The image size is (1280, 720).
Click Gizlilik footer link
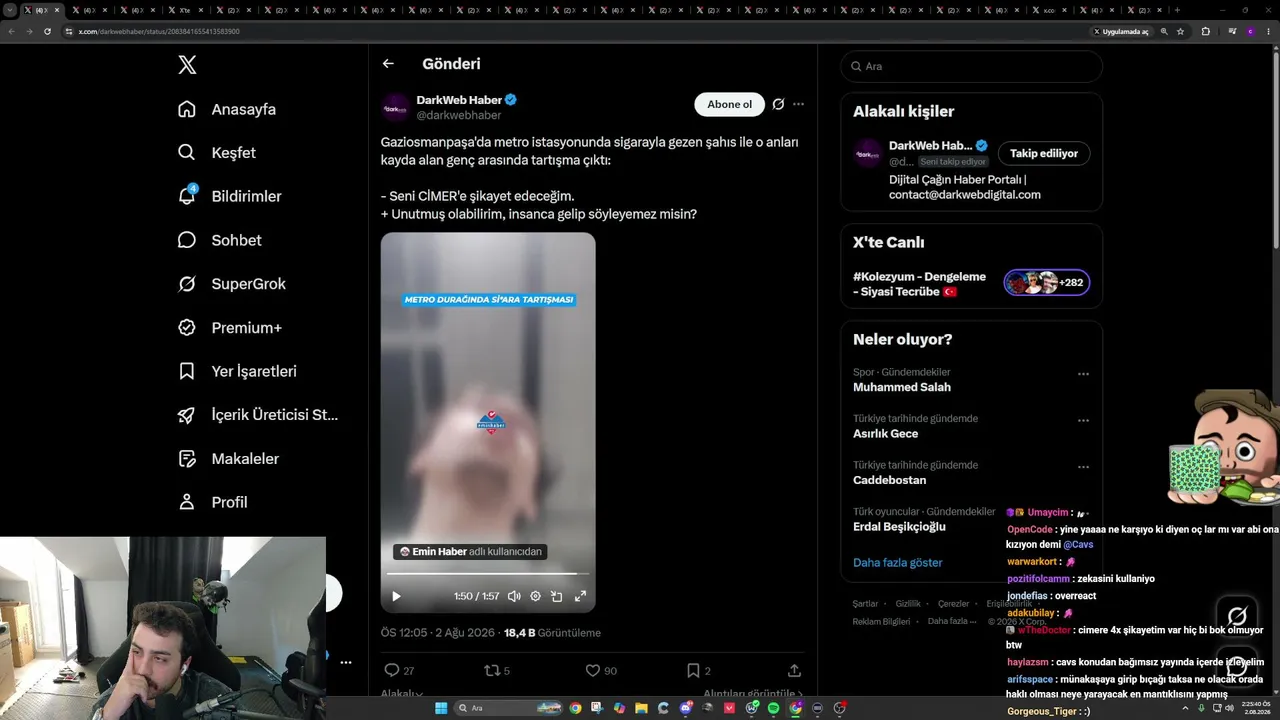coord(908,604)
